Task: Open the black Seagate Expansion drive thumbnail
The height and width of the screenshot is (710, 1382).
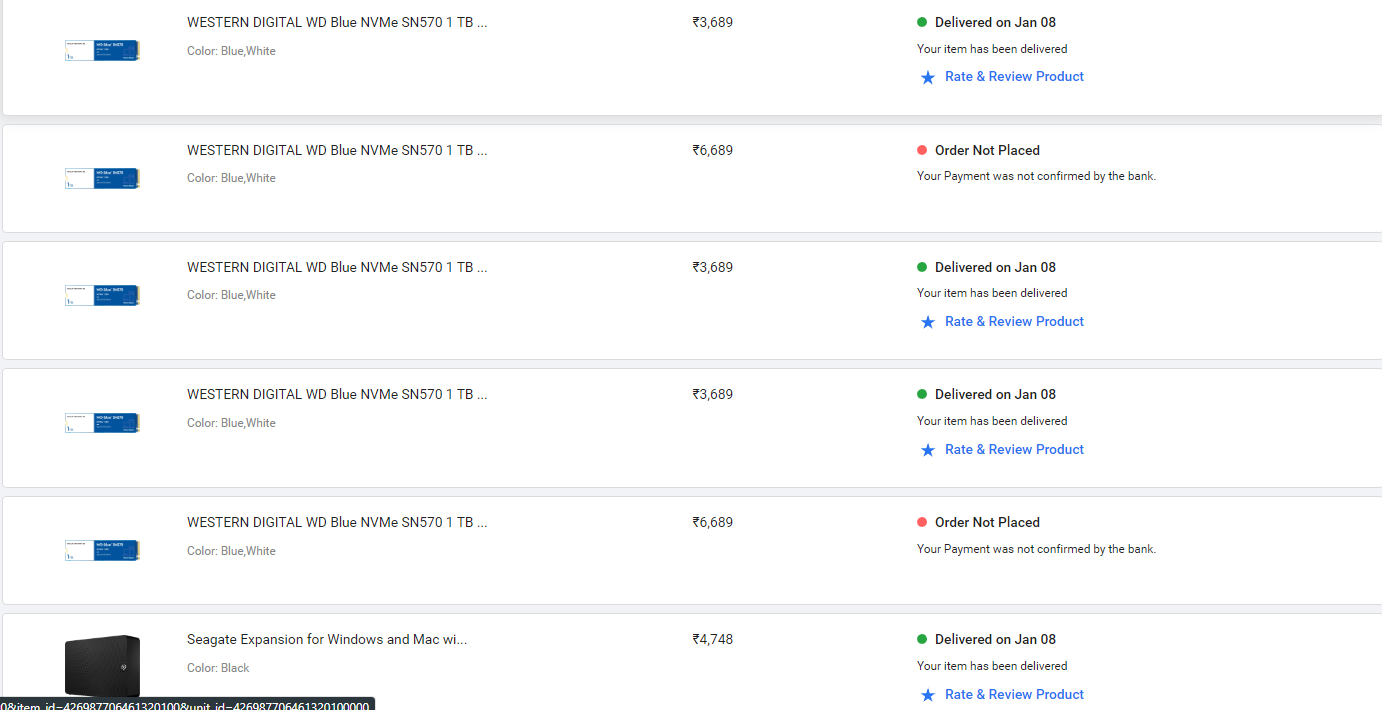Action: tap(102, 665)
